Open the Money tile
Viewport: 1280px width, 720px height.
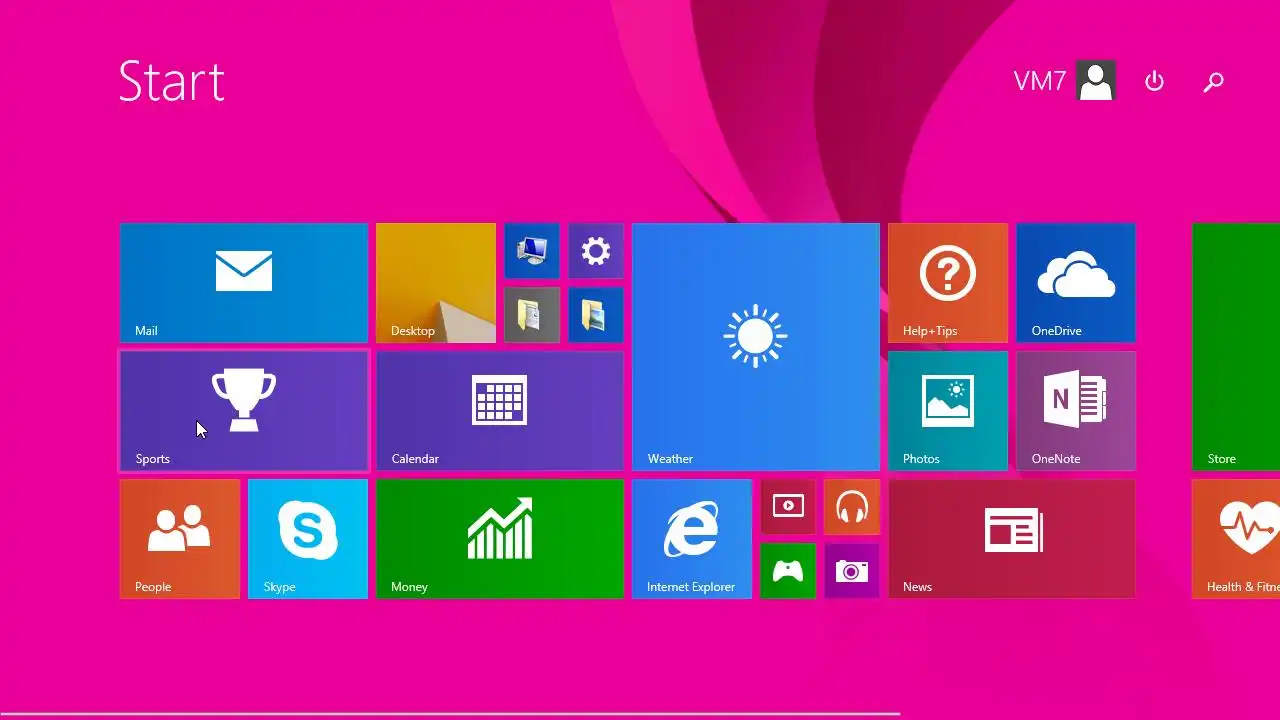pyautogui.click(x=500, y=539)
